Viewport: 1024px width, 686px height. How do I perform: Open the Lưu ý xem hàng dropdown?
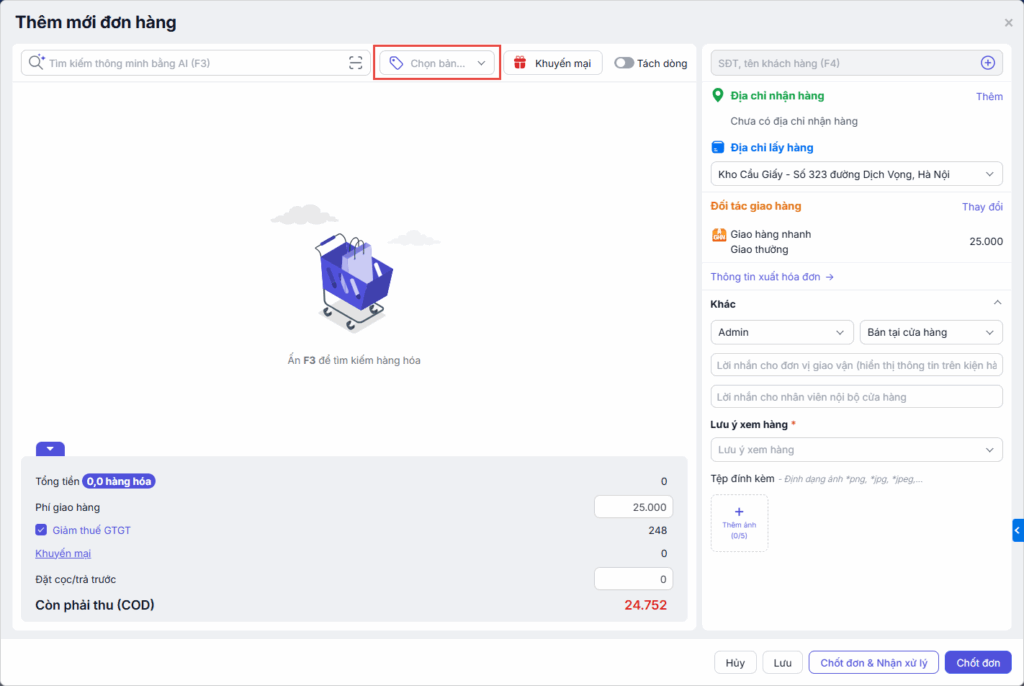coord(856,450)
